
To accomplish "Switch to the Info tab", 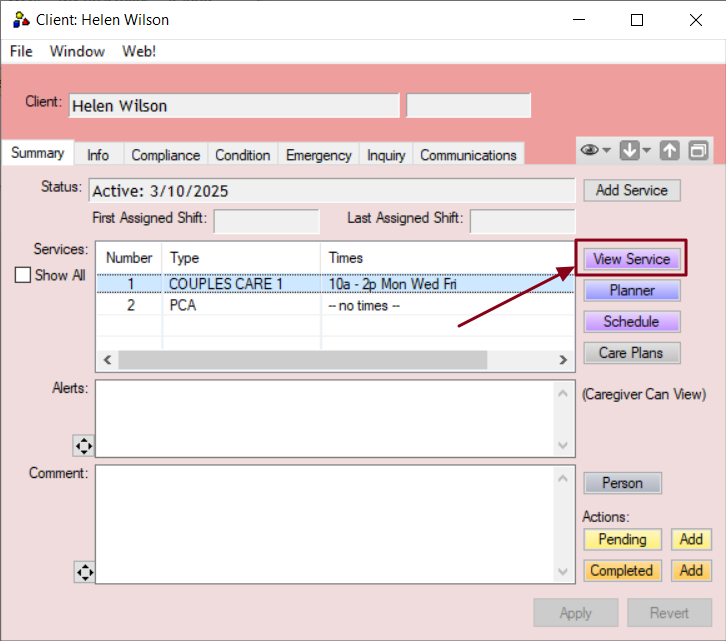I will point(98,155).
